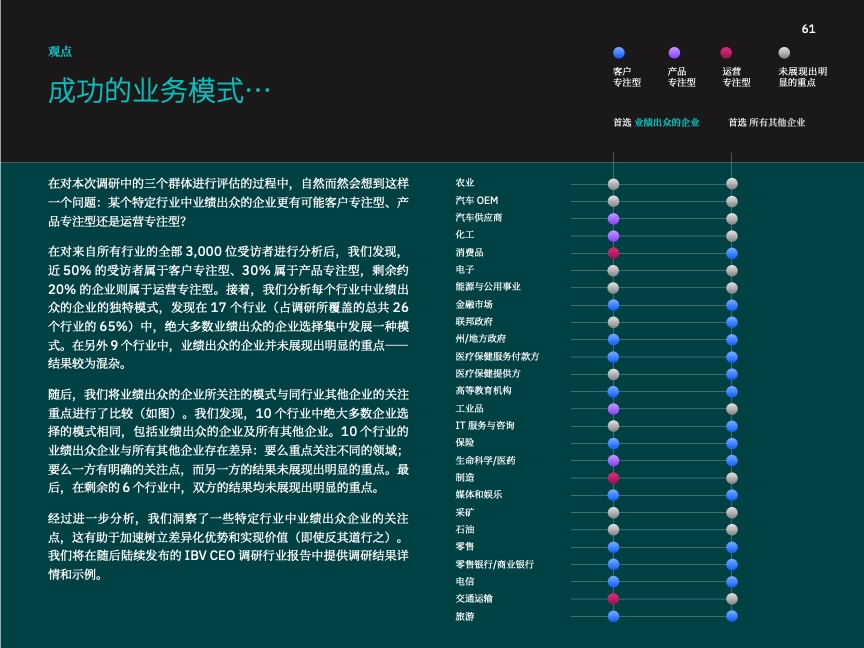864x648 pixels.
Task: Click the 工业品 row label
Action: 469,408
